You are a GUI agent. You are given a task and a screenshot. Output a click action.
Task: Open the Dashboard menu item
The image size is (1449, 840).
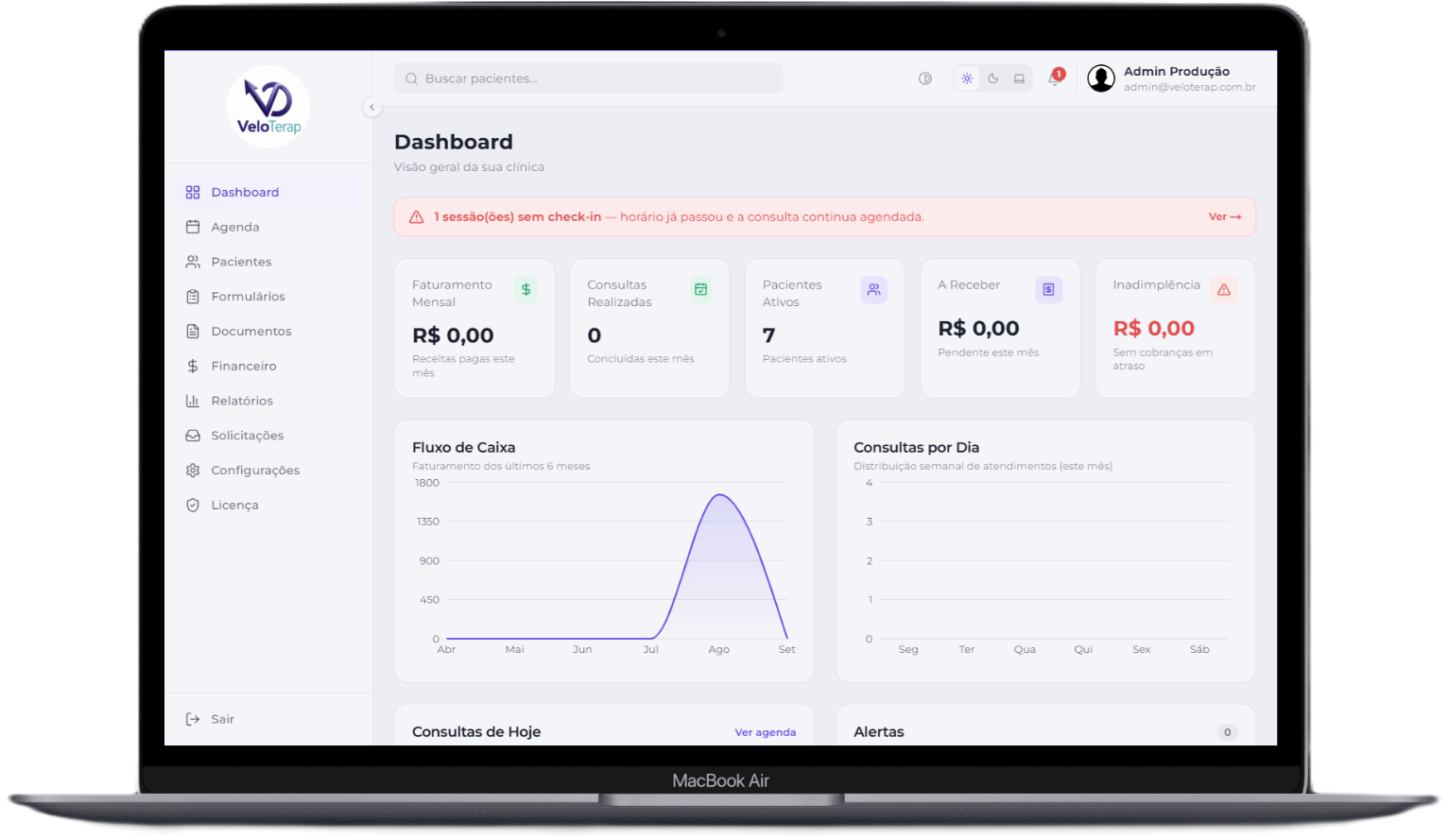pyautogui.click(x=269, y=192)
